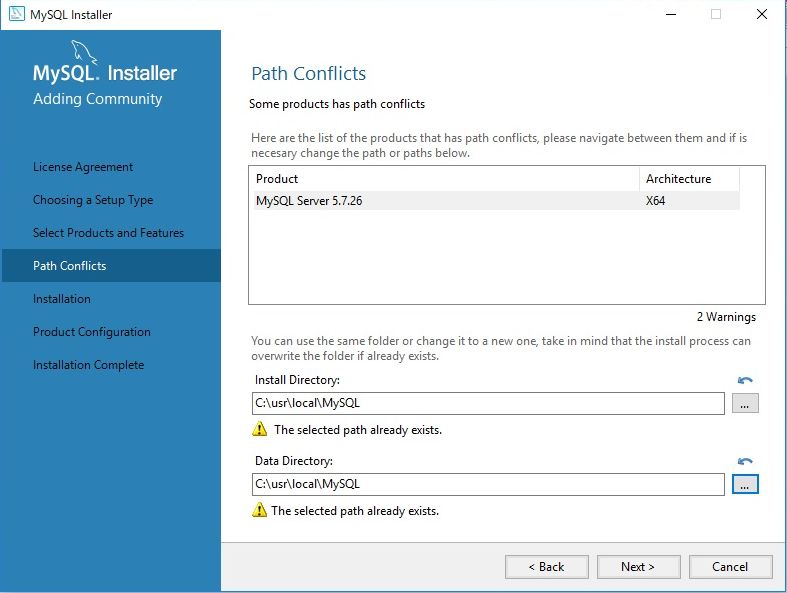Image resolution: width=787 pixels, height=593 pixels.
Task: Click into the Install Directory path field
Action: (488, 404)
